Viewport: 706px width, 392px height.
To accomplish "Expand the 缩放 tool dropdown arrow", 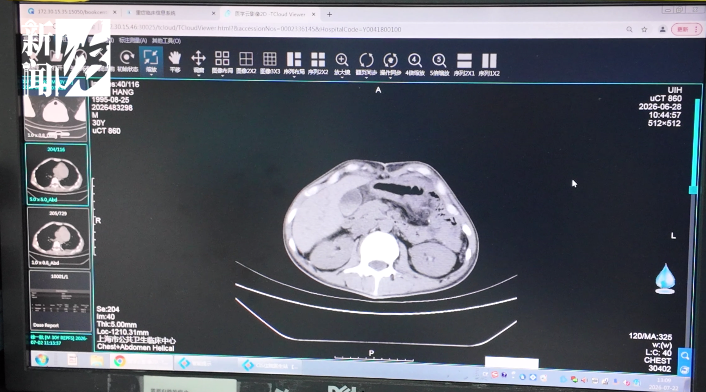I will click(x=151, y=75).
